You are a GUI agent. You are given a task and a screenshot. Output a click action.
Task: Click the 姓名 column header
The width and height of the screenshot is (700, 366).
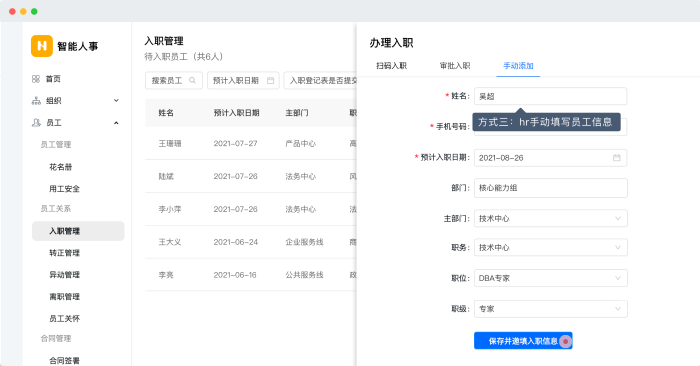point(166,113)
